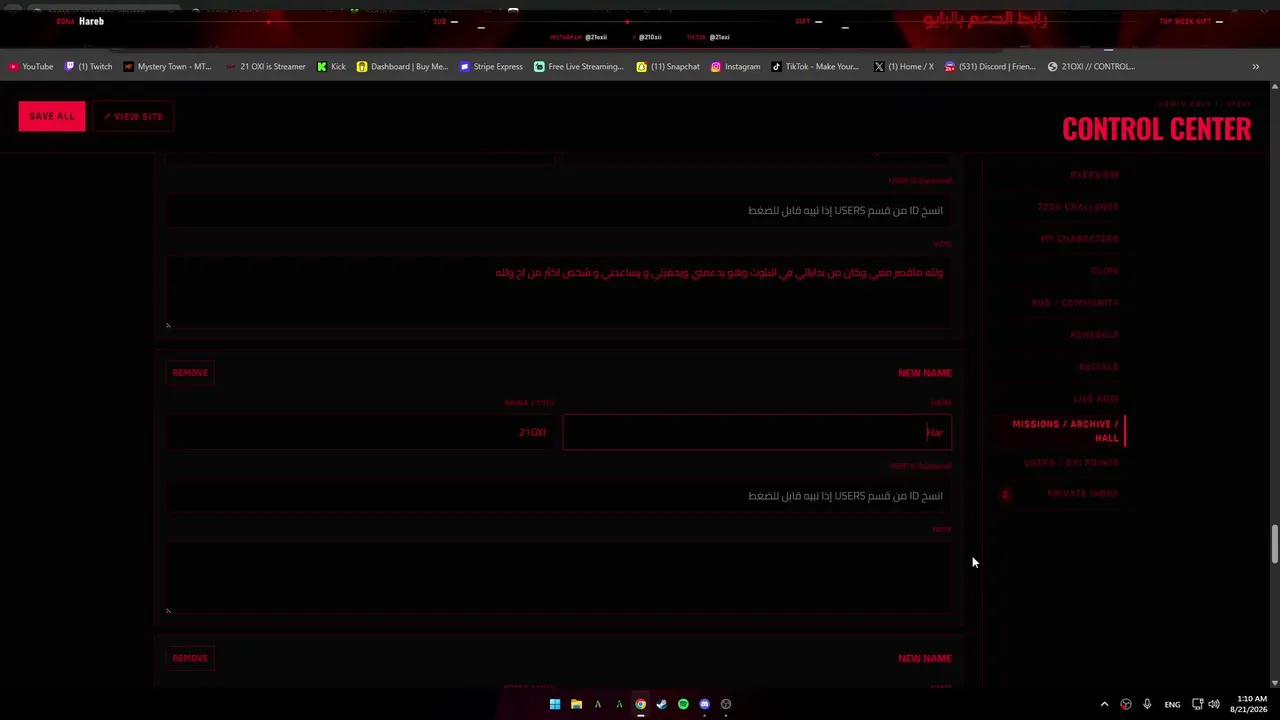Open the network tray icon
The height and width of the screenshot is (720, 1280).
[x=1197, y=704]
